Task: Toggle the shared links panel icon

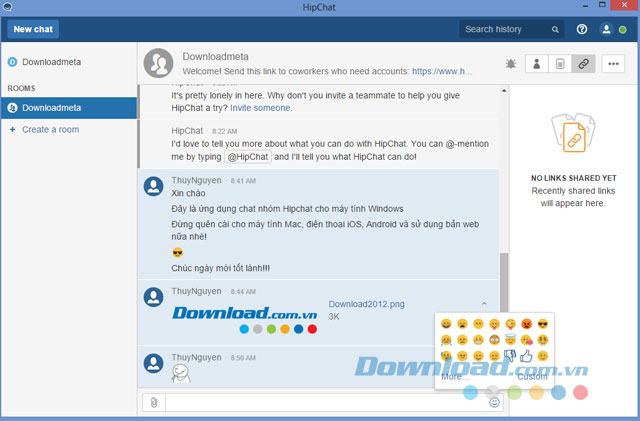Action: coord(583,64)
